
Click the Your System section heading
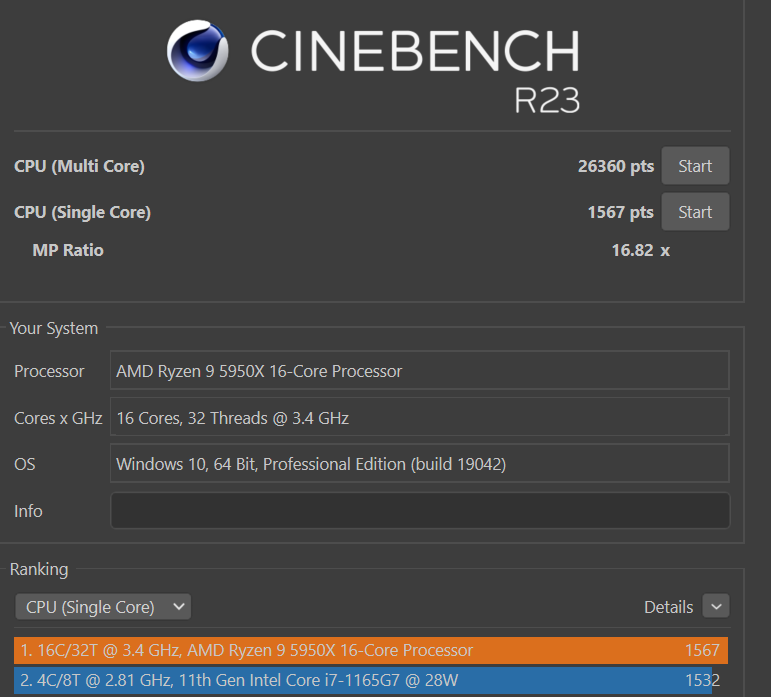point(54,328)
